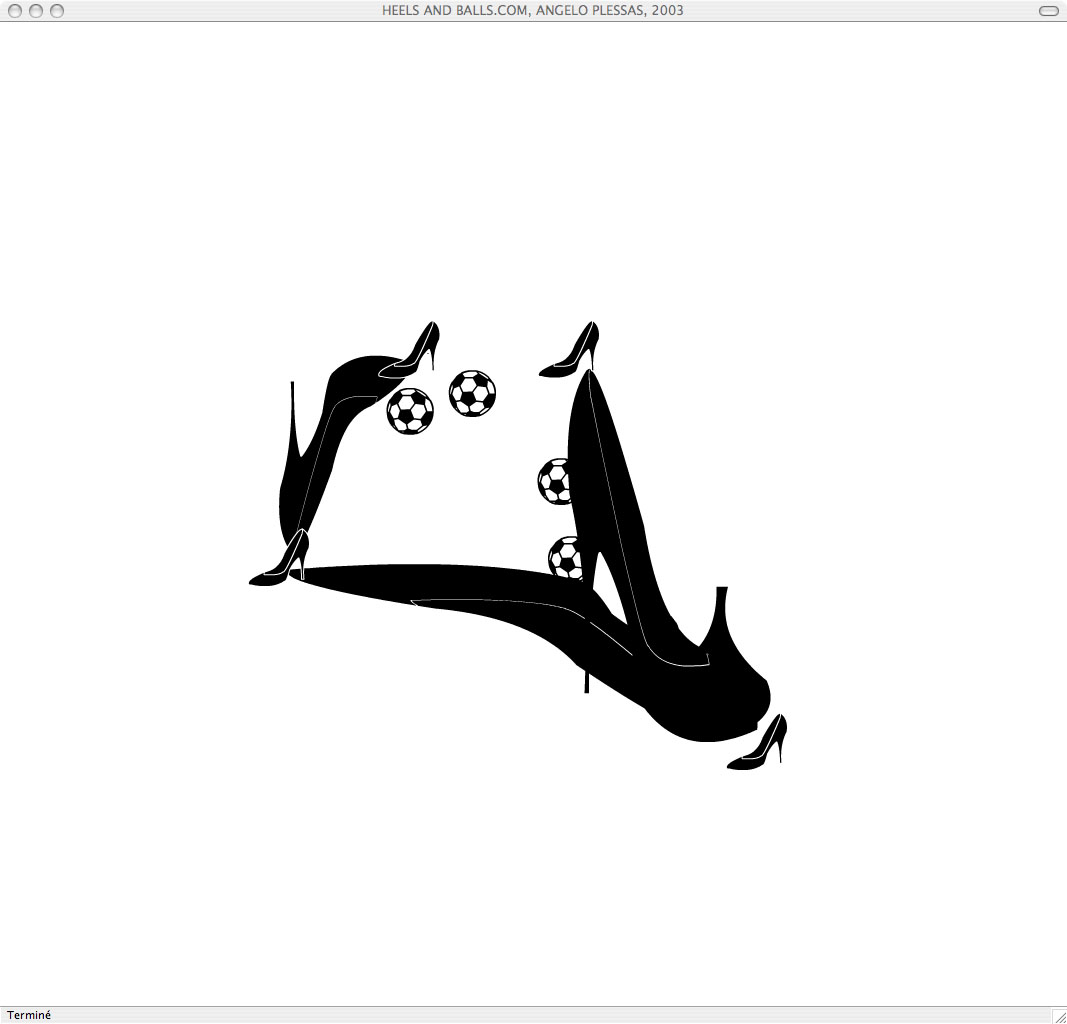
Task: Click the small stiletto at the left end of the horizontal shoe
Action: [x=280, y=557]
